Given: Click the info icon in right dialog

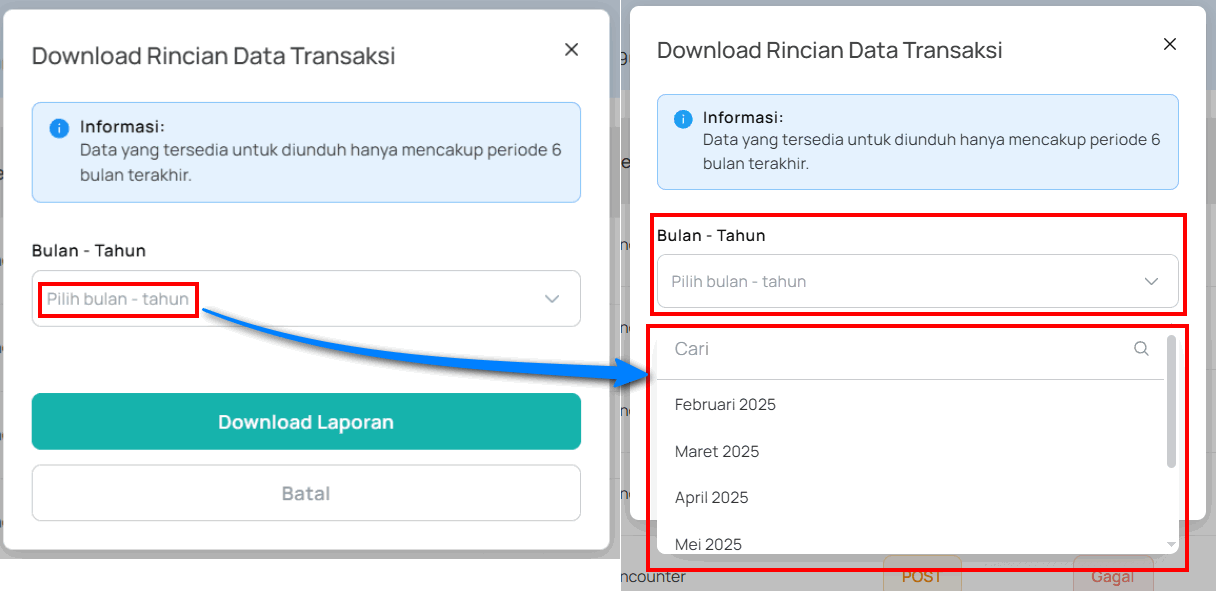Looking at the screenshot, I should pos(683,117).
